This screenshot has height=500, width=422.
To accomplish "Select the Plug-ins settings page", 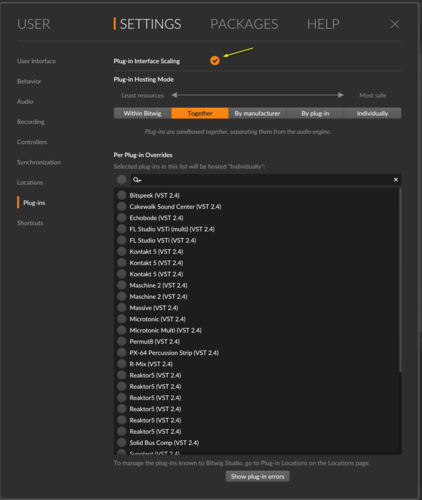I will (34, 203).
